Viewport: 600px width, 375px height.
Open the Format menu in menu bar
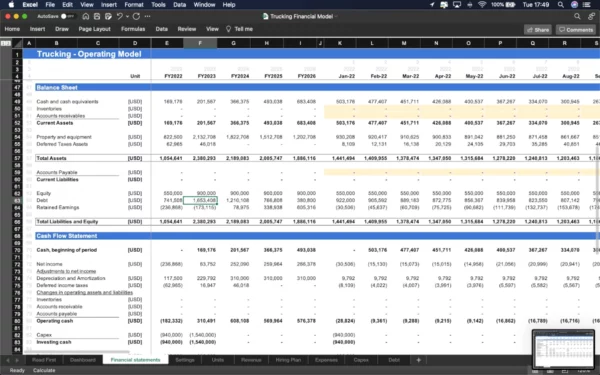(134, 5)
